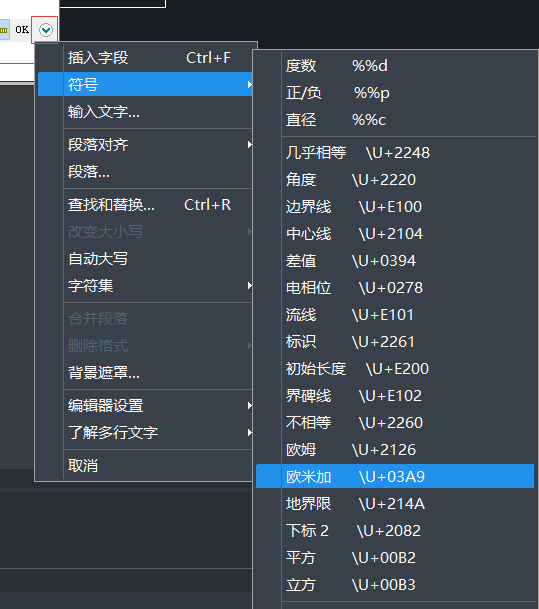Toggle 自动大写 option
Screen dimensions: 539x609
[145, 259]
